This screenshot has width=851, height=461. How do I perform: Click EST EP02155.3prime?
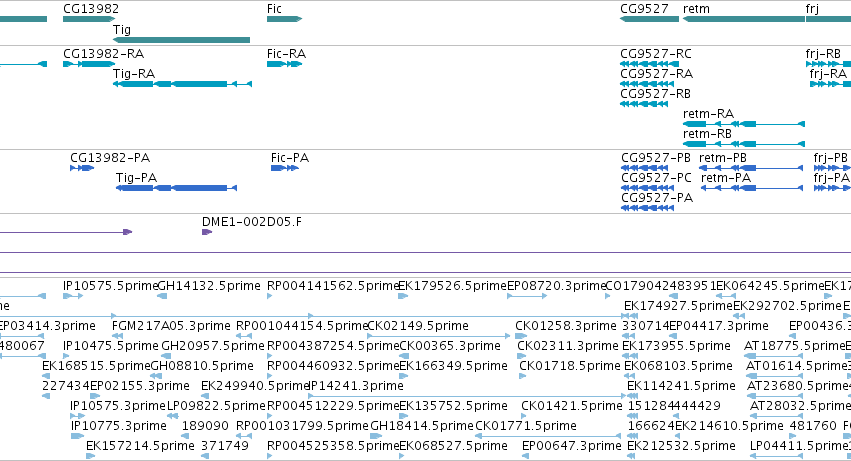(x=140, y=387)
